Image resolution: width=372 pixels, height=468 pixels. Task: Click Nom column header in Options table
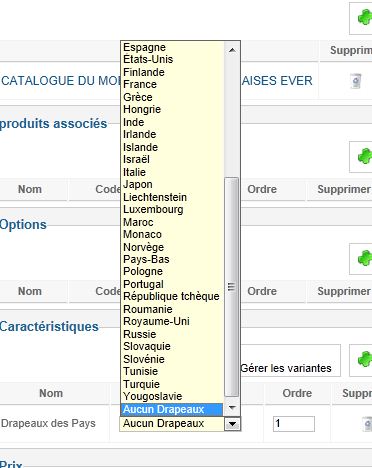pyautogui.click(x=30, y=291)
